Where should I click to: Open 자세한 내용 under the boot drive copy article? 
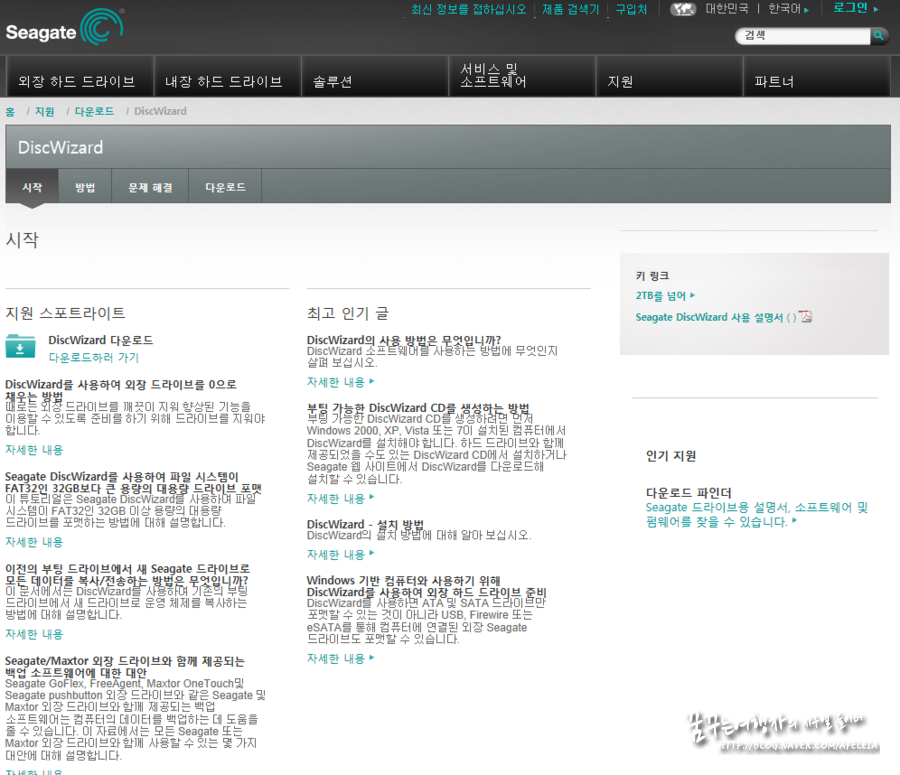coord(34,634)
